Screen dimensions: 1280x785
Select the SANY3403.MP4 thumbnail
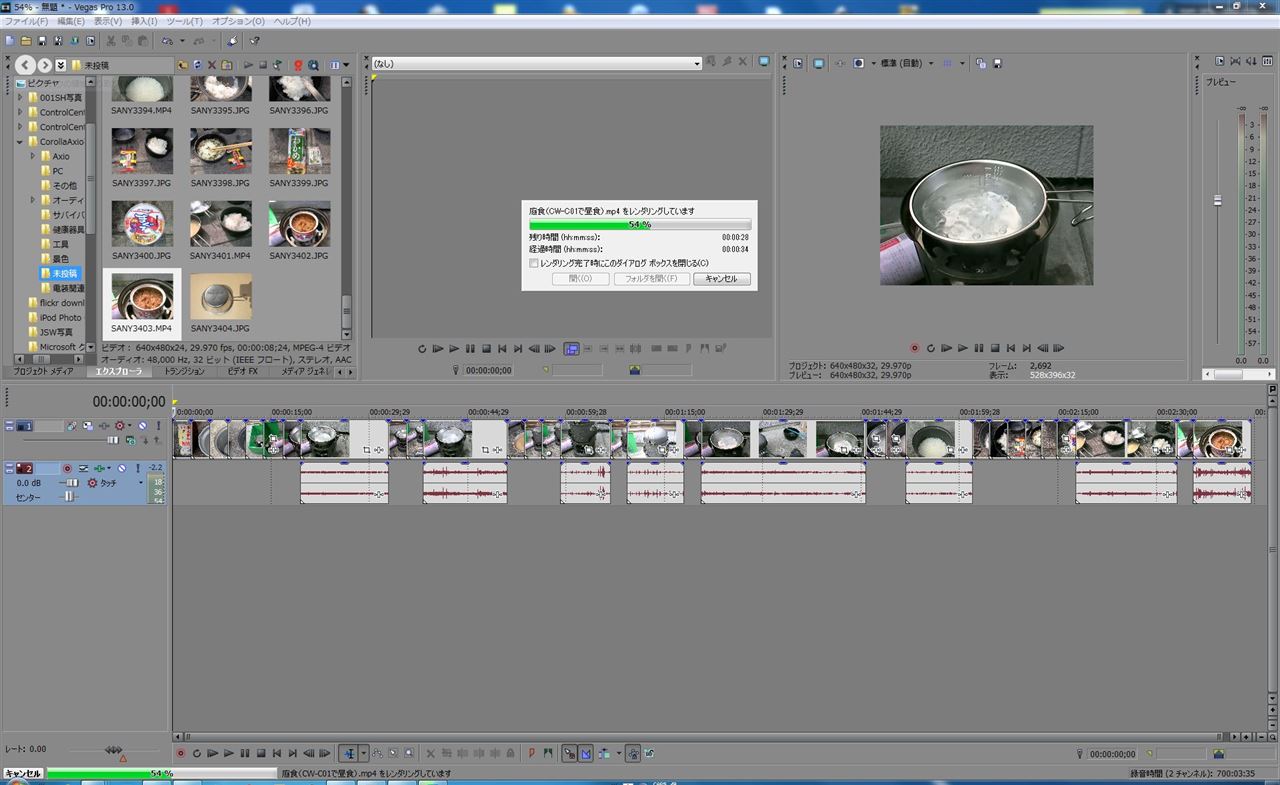point(141,303)
